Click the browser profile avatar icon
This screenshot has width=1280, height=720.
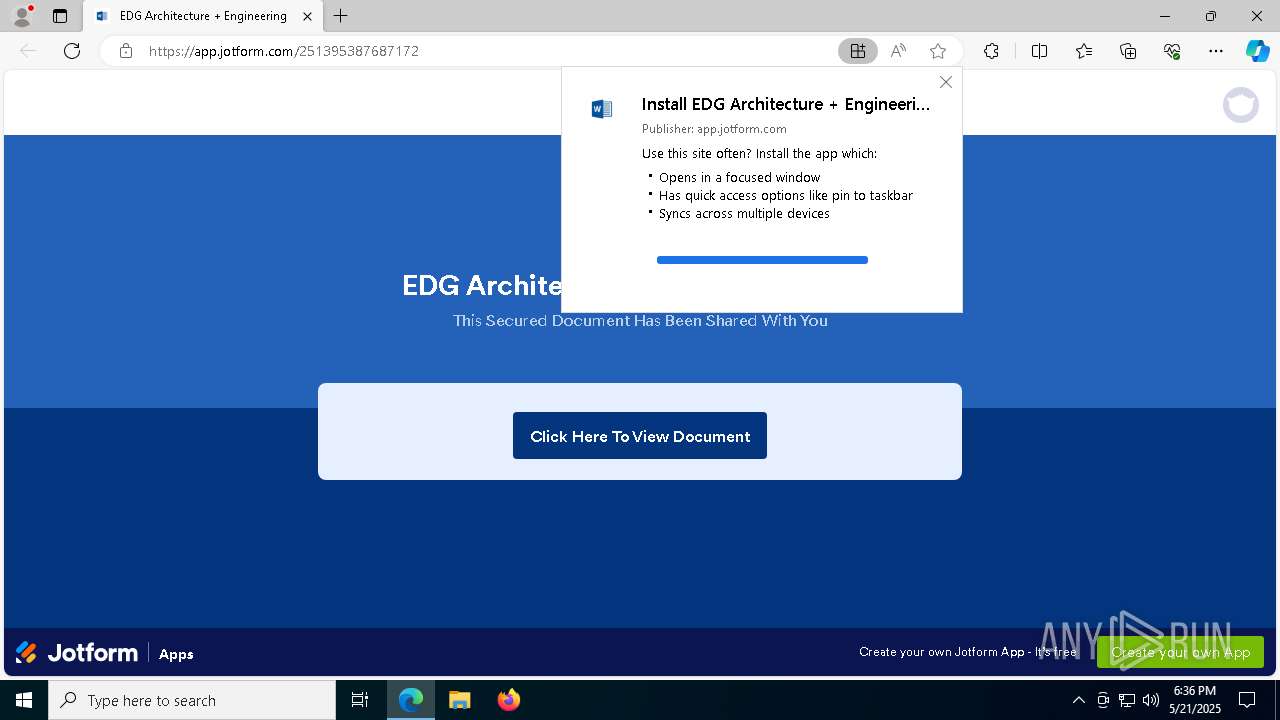(x=22, y=16)
